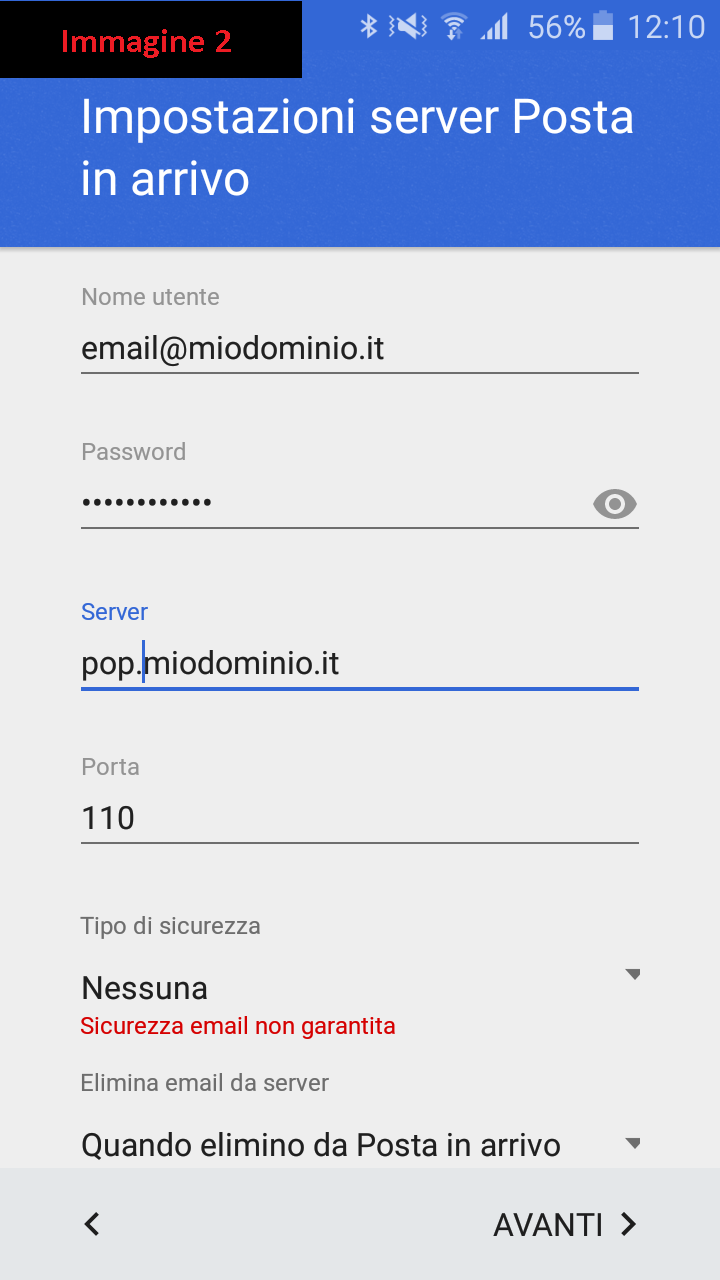Image resolution: width=720 pixels, height=1280 pixels.
Task: Tap the battery status icon
Action: click(x=603, y=27)
